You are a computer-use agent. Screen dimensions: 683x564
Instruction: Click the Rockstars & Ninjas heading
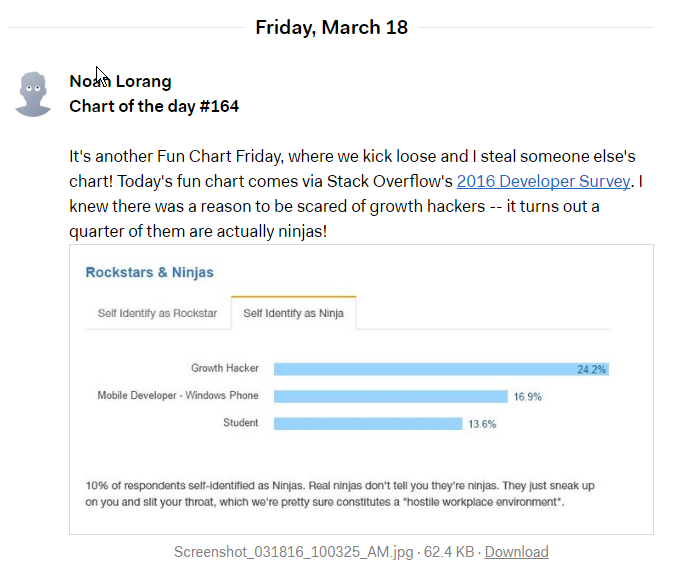pos(149,272)
